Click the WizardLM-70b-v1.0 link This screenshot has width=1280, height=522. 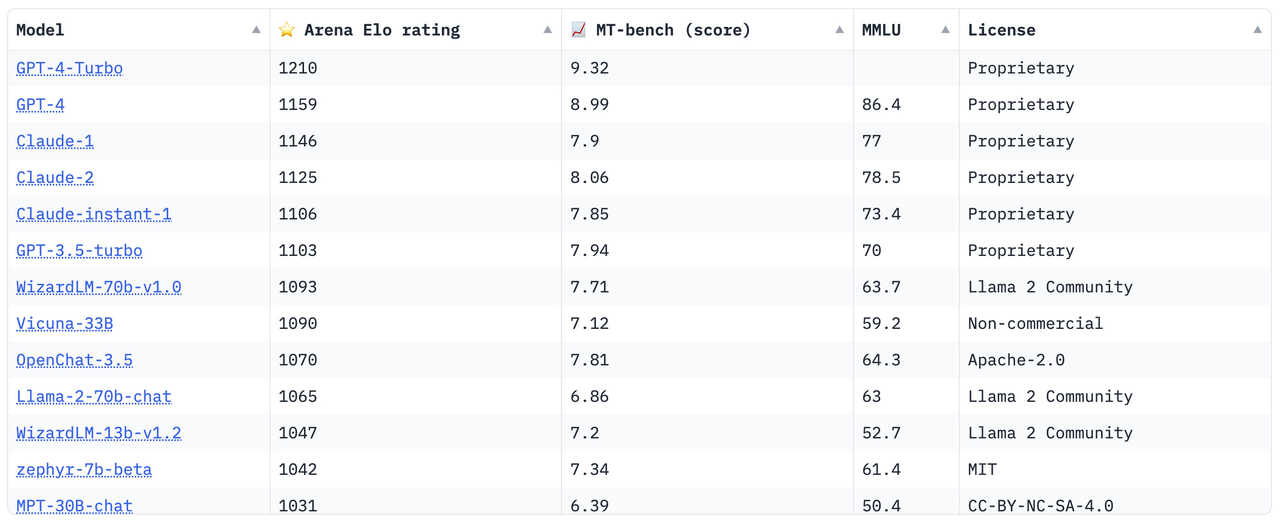[x=99, y=287]
